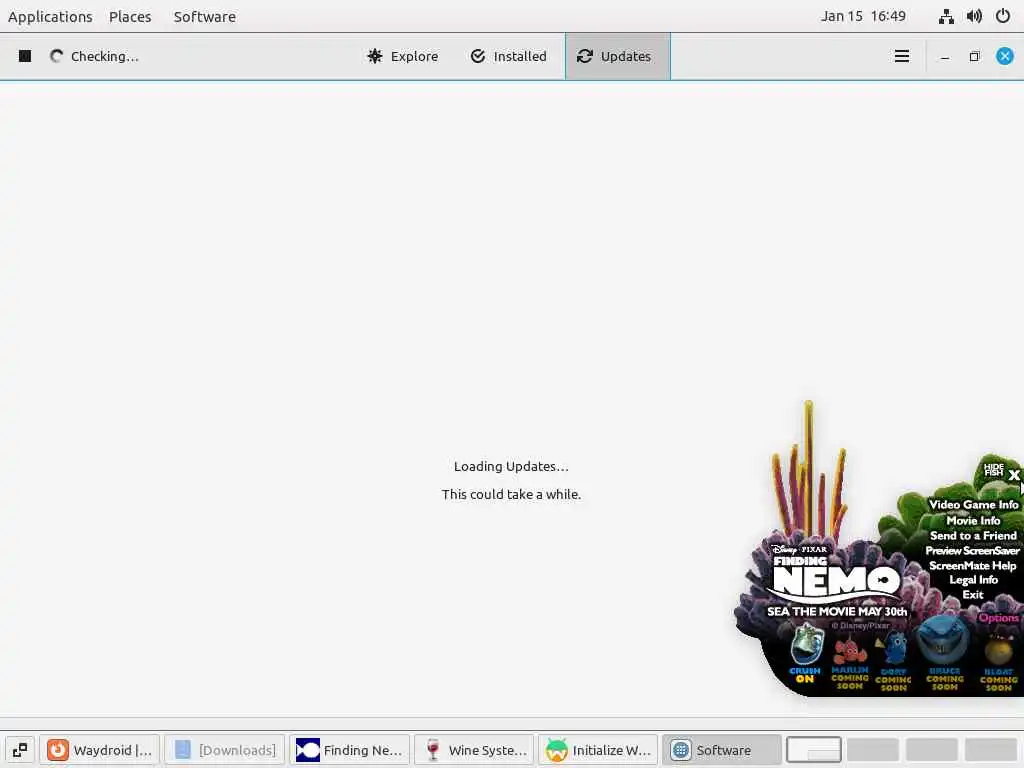Open Initialize W... taskbar entry

[599, 750]
